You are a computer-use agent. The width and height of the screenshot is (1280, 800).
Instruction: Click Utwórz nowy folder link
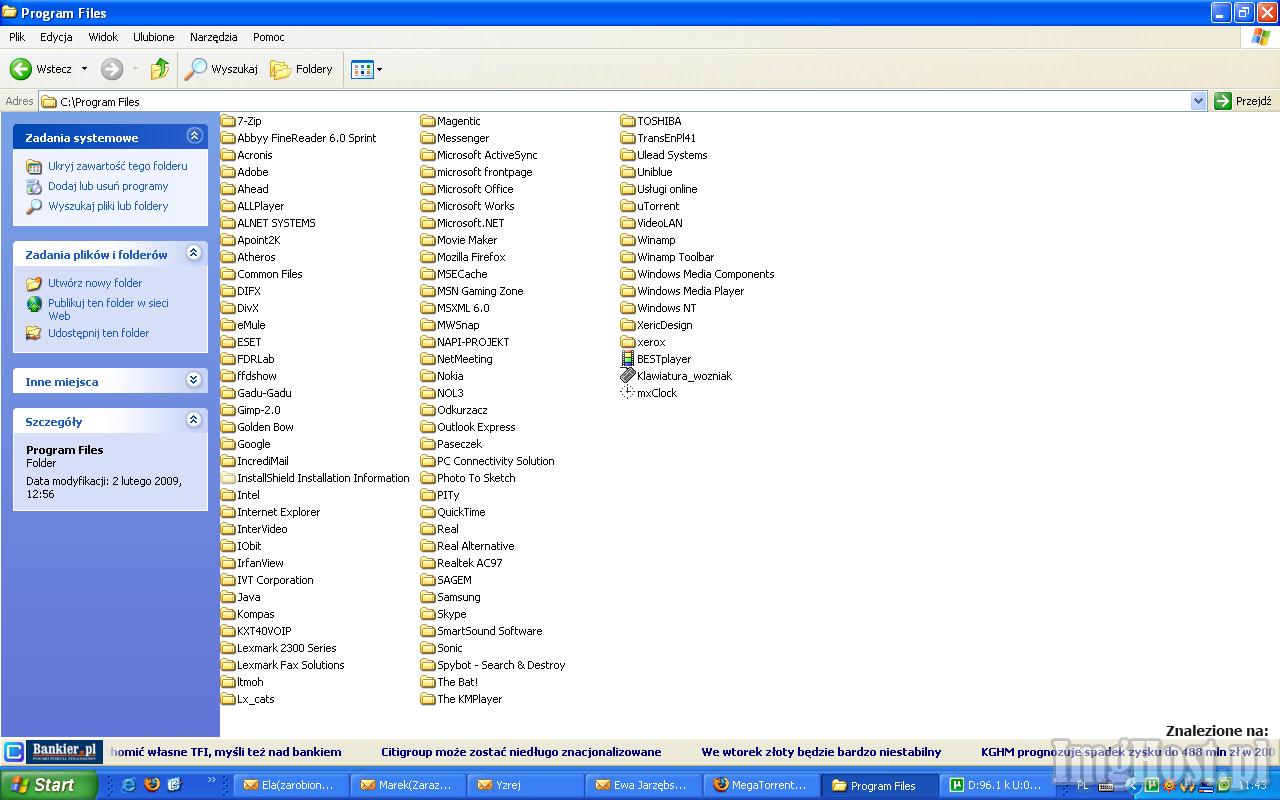click(x=95, y=283)
